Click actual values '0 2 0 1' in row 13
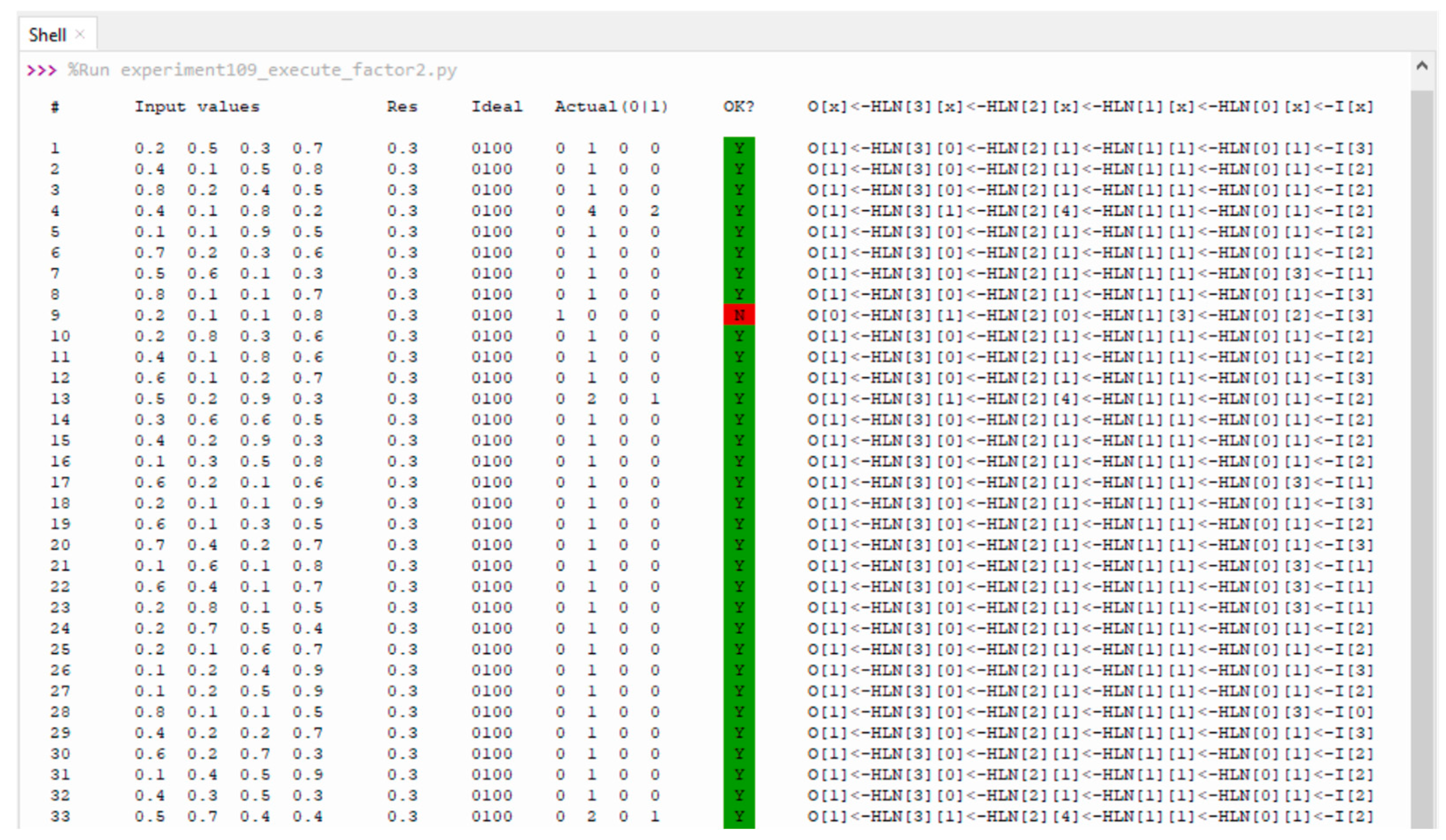The image size is (1446, 840). pyautogui.click(x=607, y=399)
